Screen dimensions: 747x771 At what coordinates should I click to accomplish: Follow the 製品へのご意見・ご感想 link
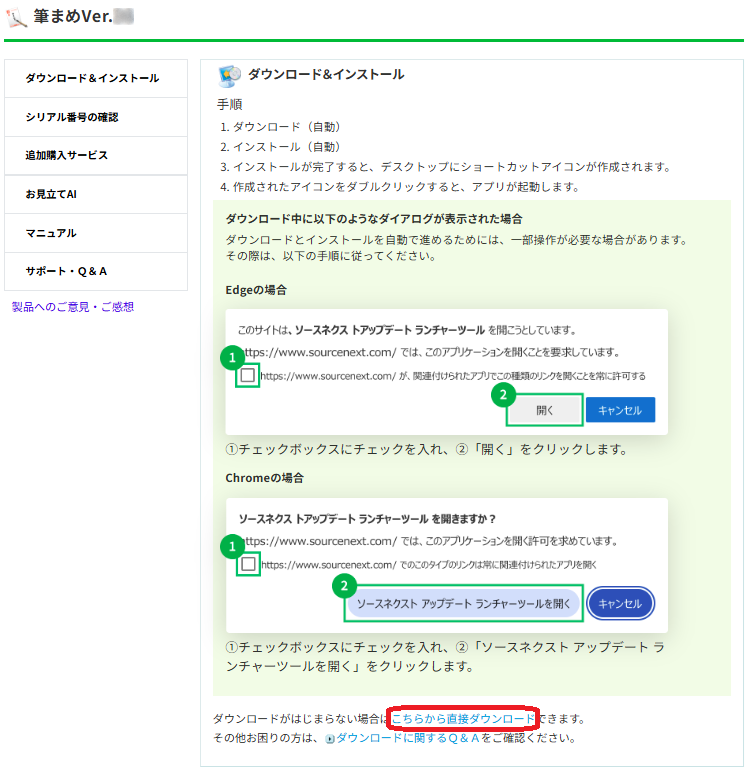click(x=73, y=307)
